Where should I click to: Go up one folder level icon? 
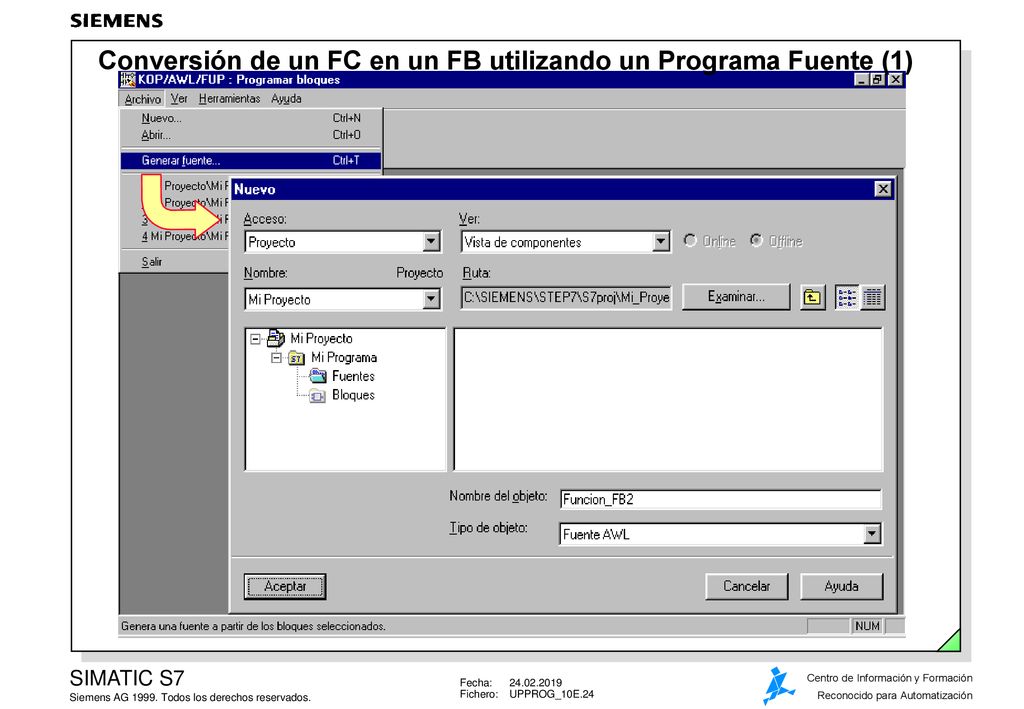[812, 298]
